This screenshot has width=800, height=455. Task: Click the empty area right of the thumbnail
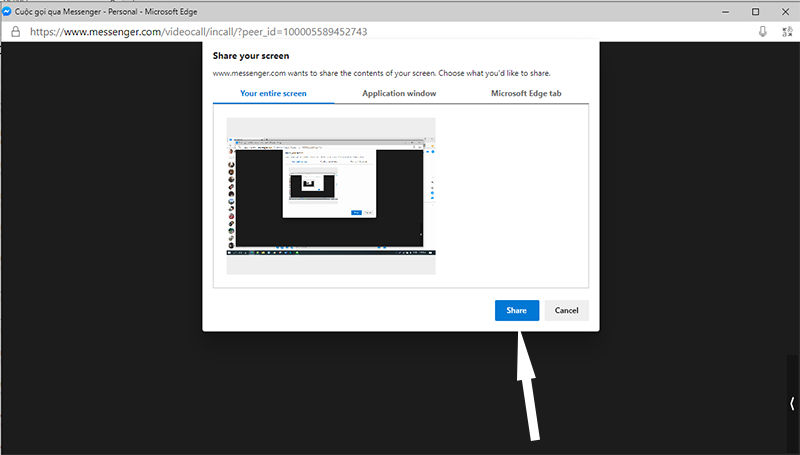510,196
